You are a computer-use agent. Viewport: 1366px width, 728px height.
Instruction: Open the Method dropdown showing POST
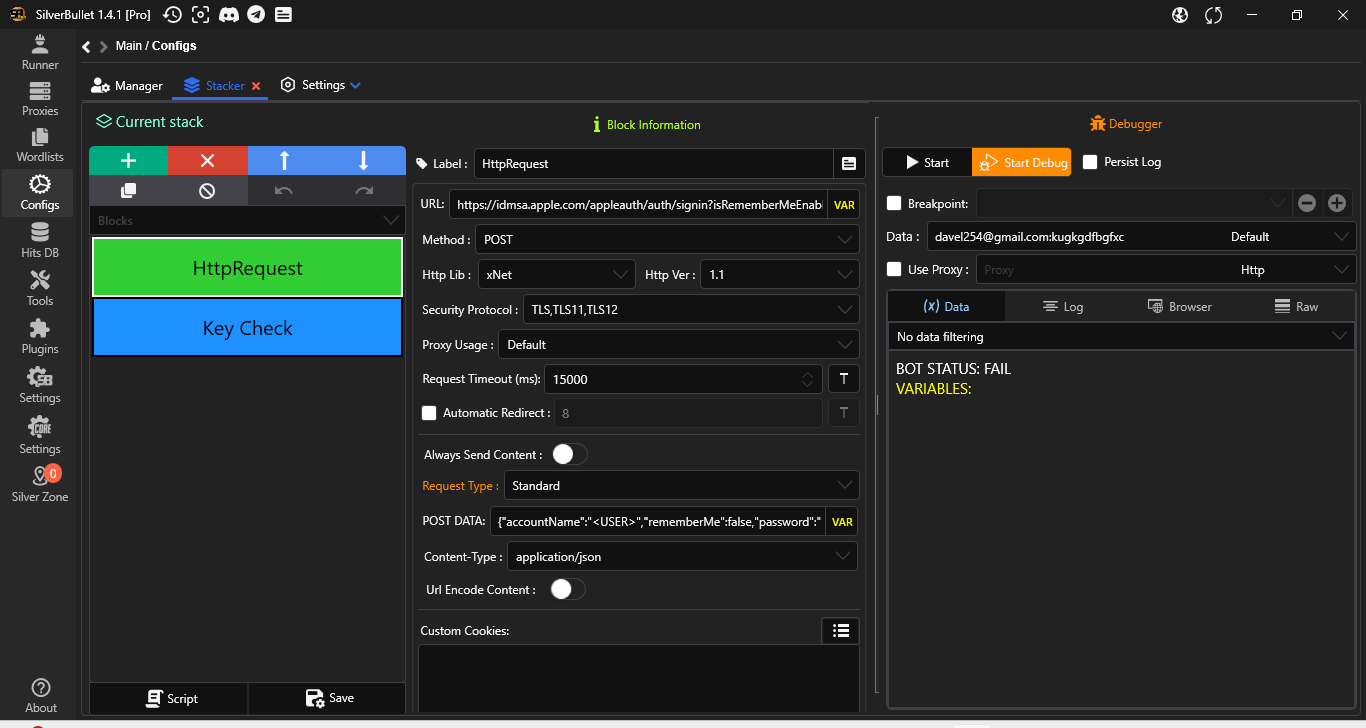(667, 240)
